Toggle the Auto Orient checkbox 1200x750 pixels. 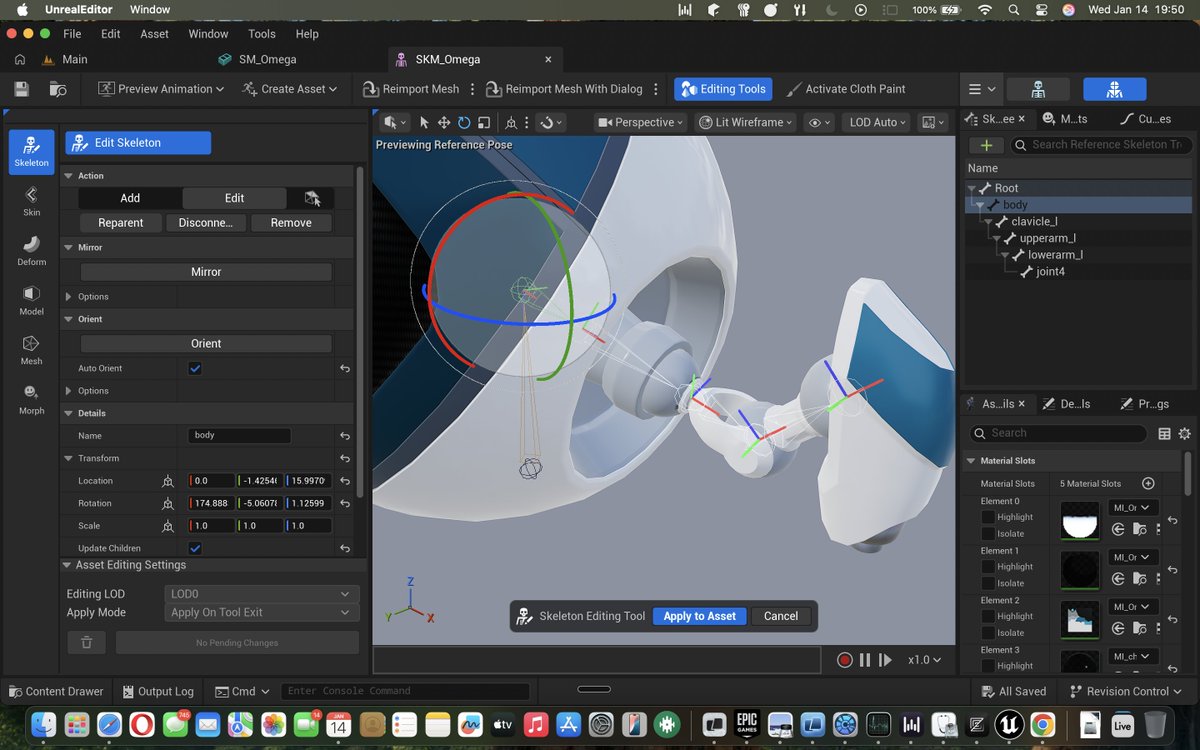coord(195,368)
